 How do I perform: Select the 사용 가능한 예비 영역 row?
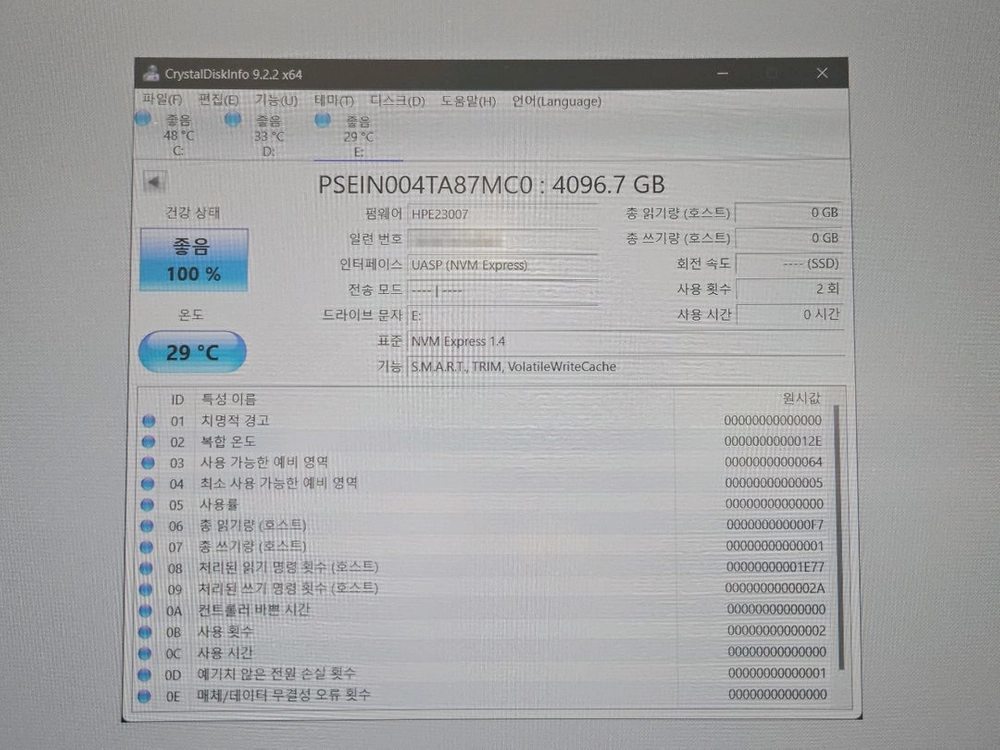click(x=485, y=462)
